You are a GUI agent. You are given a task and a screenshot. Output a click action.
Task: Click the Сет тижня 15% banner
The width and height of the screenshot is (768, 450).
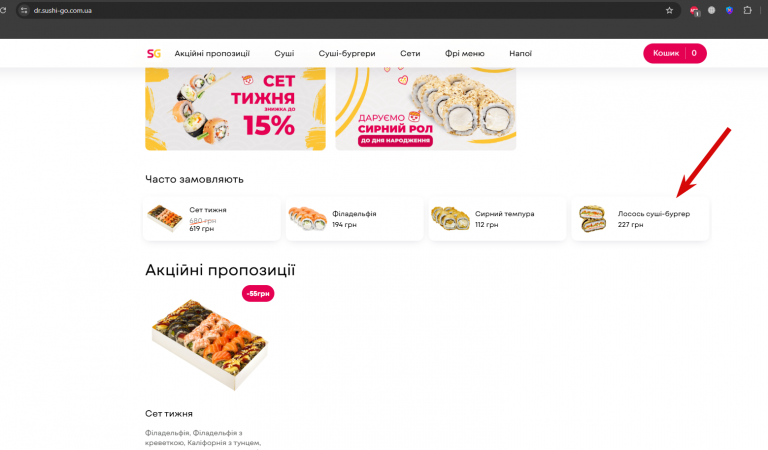pyautogui.click(x=235, y=109)
